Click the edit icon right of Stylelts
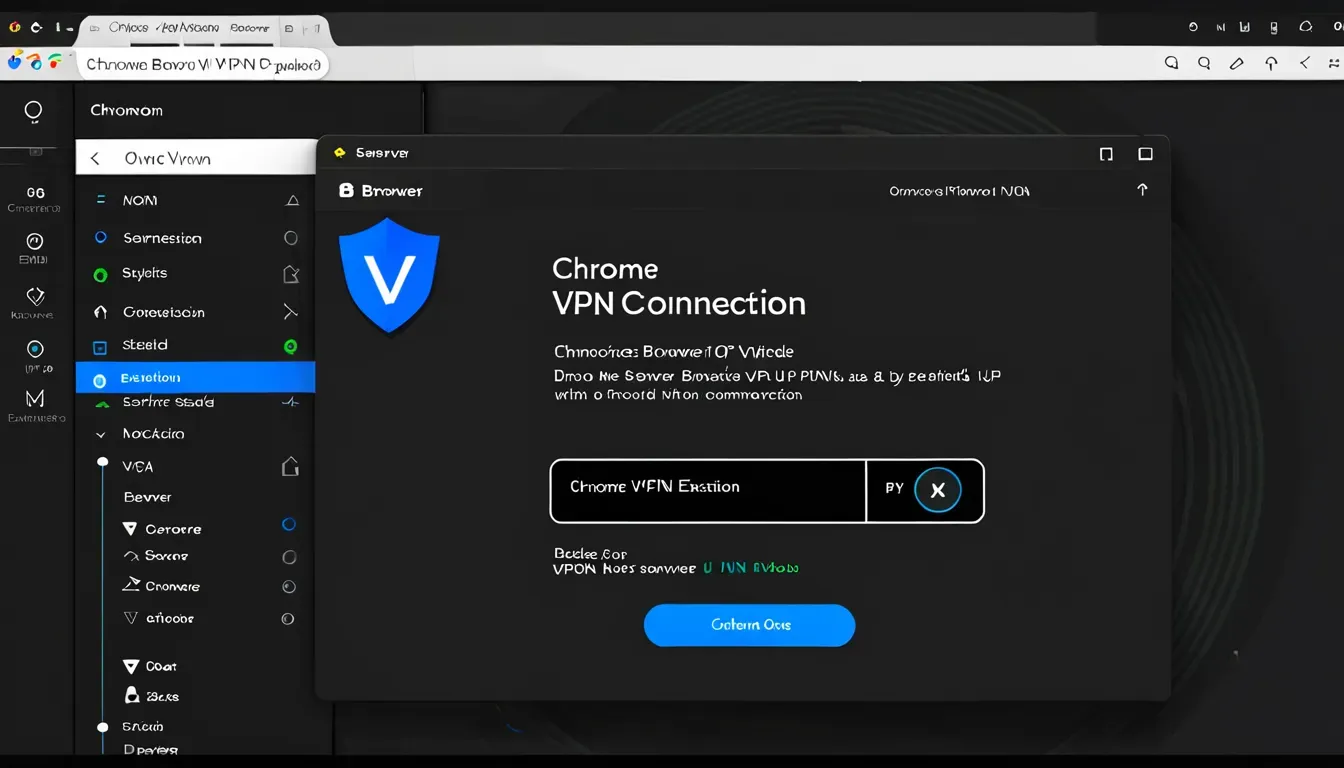 pos(290,274)
